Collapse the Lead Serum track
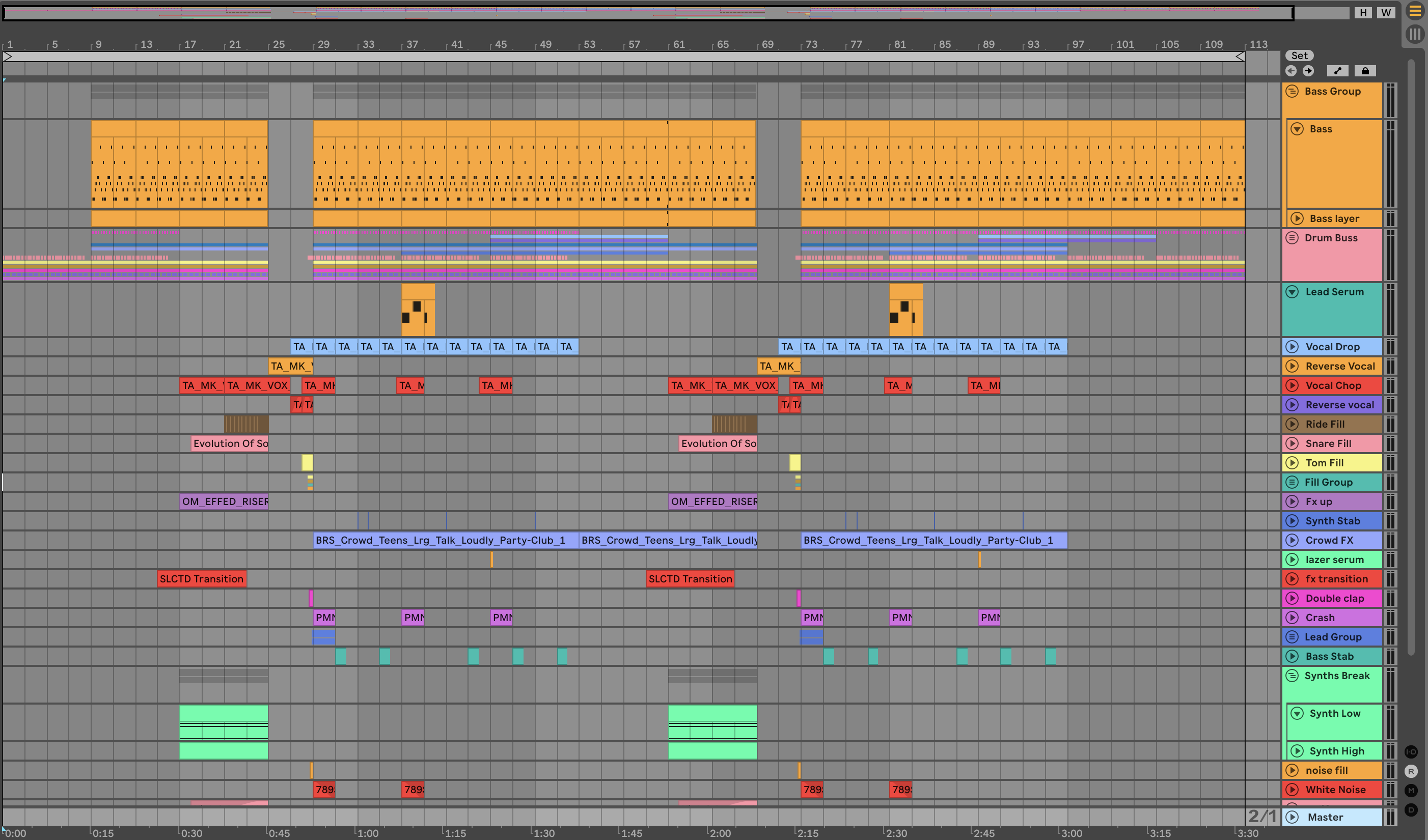 (x=1292, y=292)
